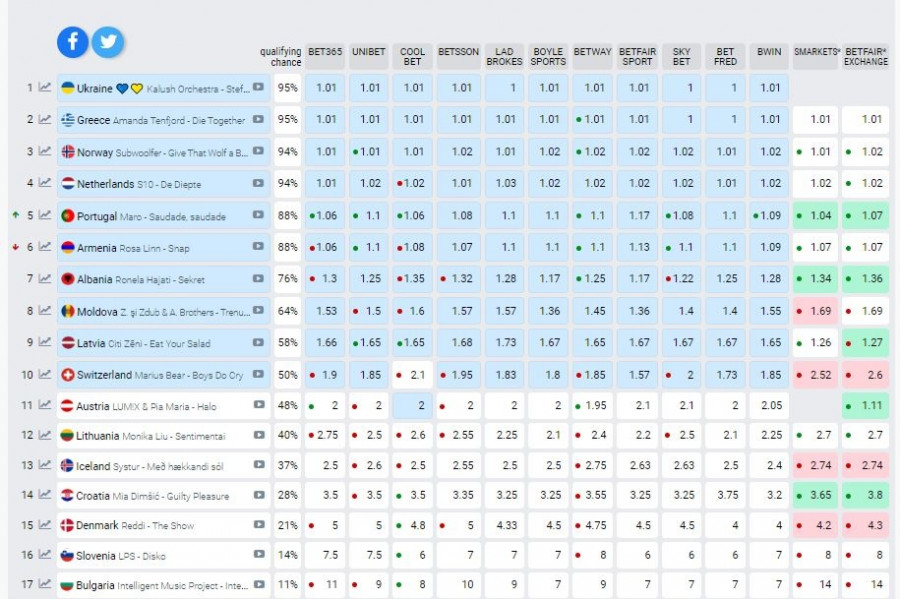Click the Denmark flag icon
Viewport: 900px width, 599px height.
(68, 525)
